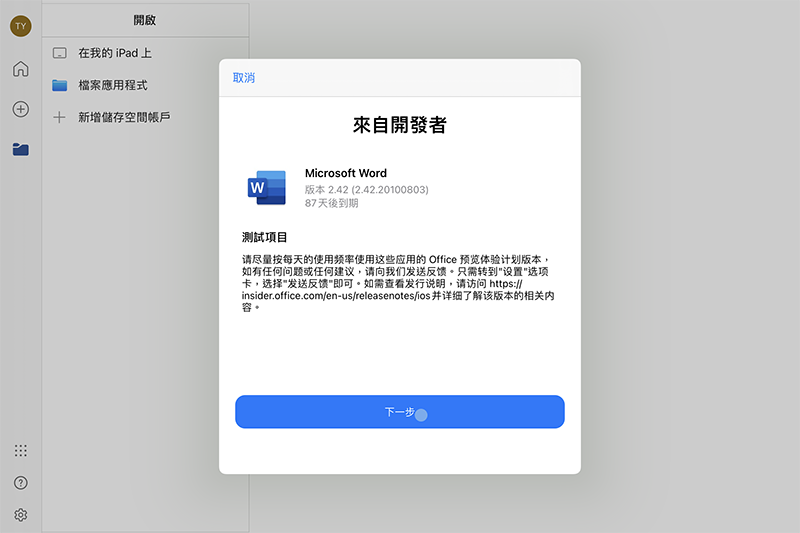Click the iPad device icon in list

(59, 53)
